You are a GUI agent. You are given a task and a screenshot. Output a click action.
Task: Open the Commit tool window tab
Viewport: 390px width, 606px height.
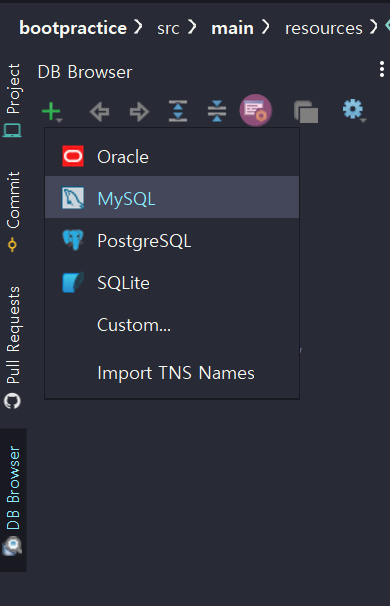[13, 211]
